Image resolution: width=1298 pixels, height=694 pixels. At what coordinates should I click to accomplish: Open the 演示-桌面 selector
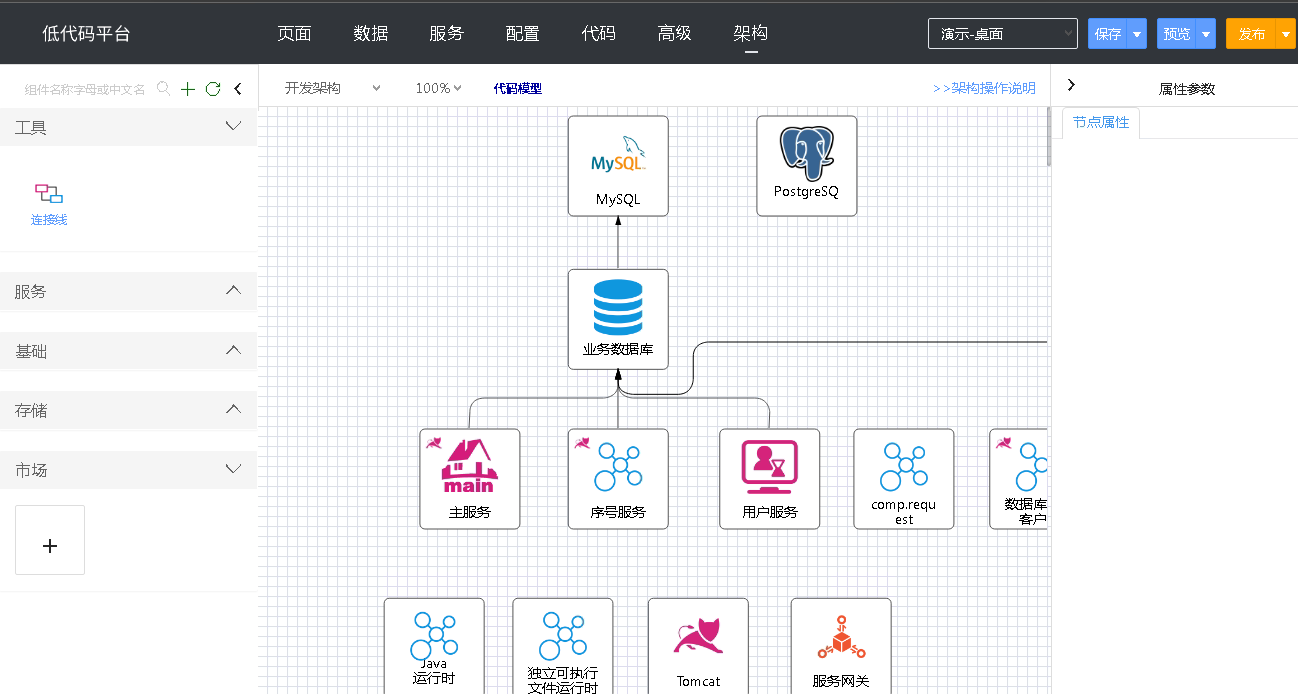point(1003,34)
